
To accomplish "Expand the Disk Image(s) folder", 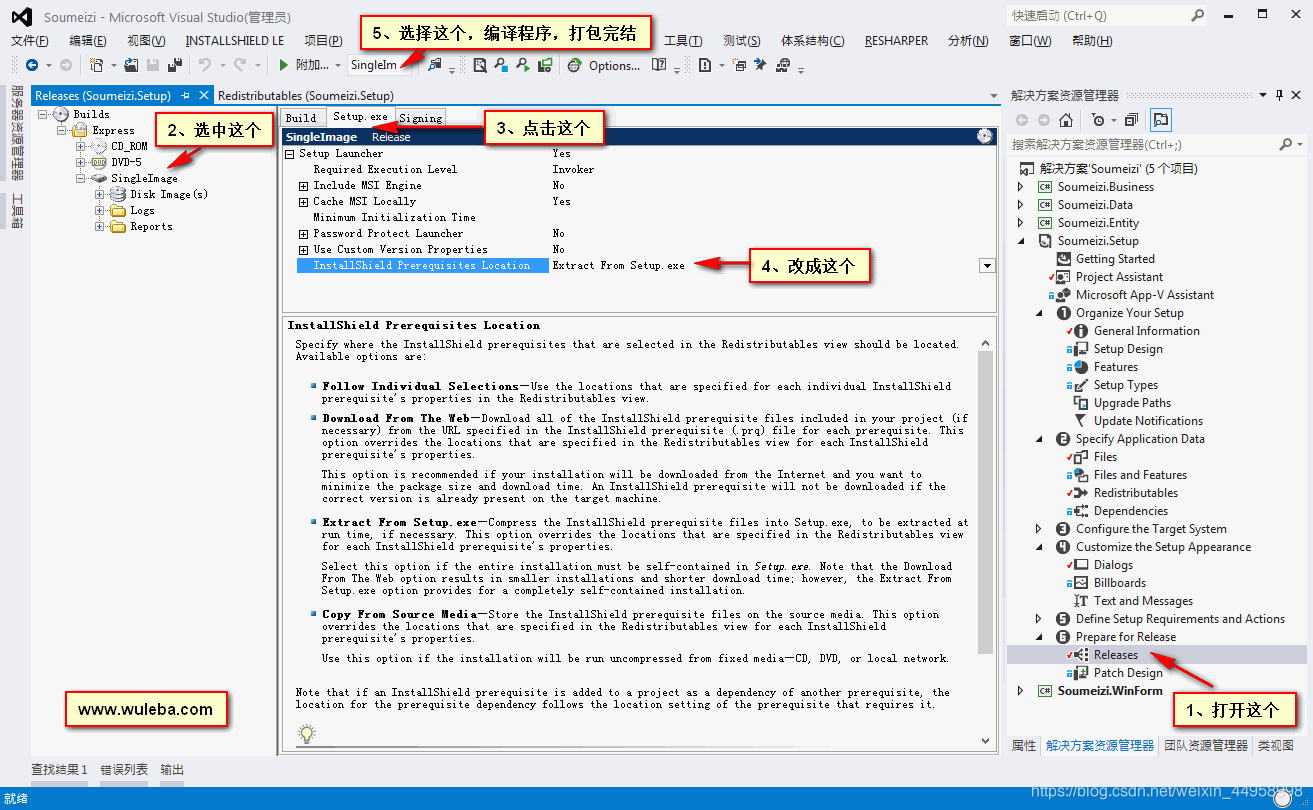I will [99, 194].
